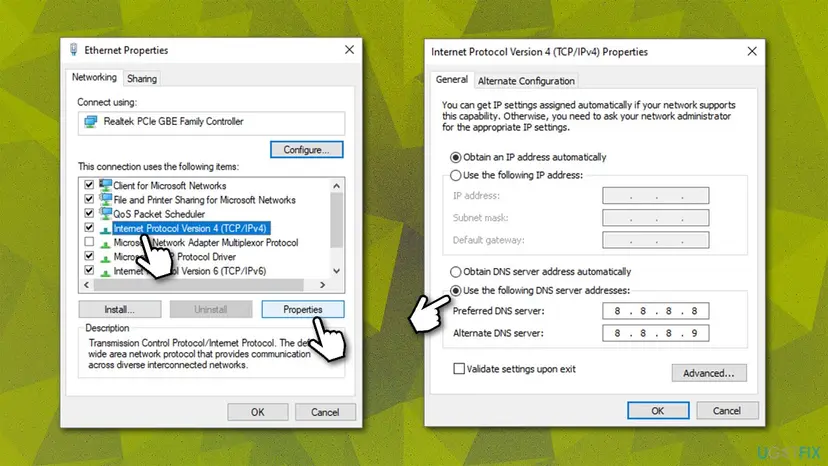
Task: Open Properties for selected item
Action: pos(303,310)
